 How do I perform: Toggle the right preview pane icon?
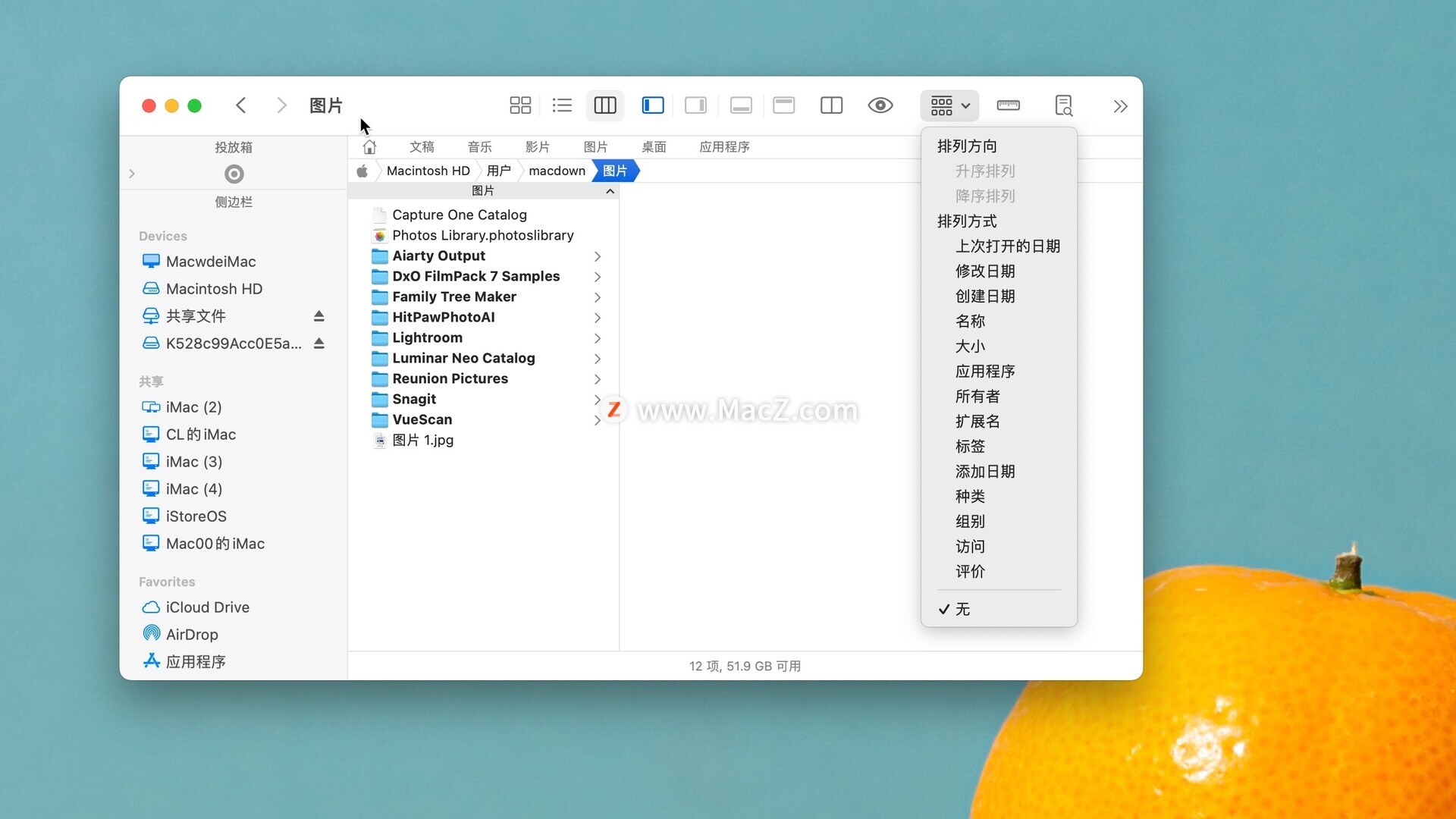pos(695,105)
